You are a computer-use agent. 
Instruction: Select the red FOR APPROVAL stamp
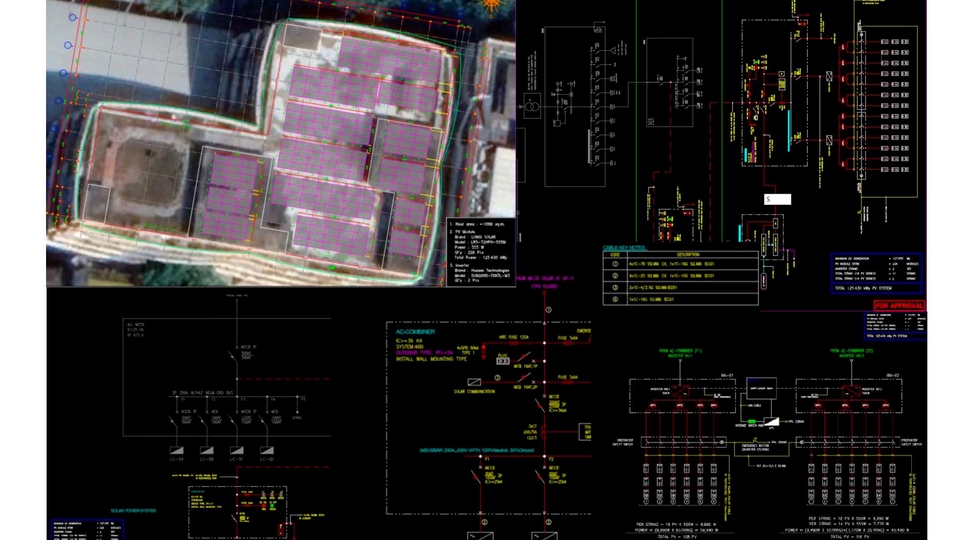[x=898, y=305]
